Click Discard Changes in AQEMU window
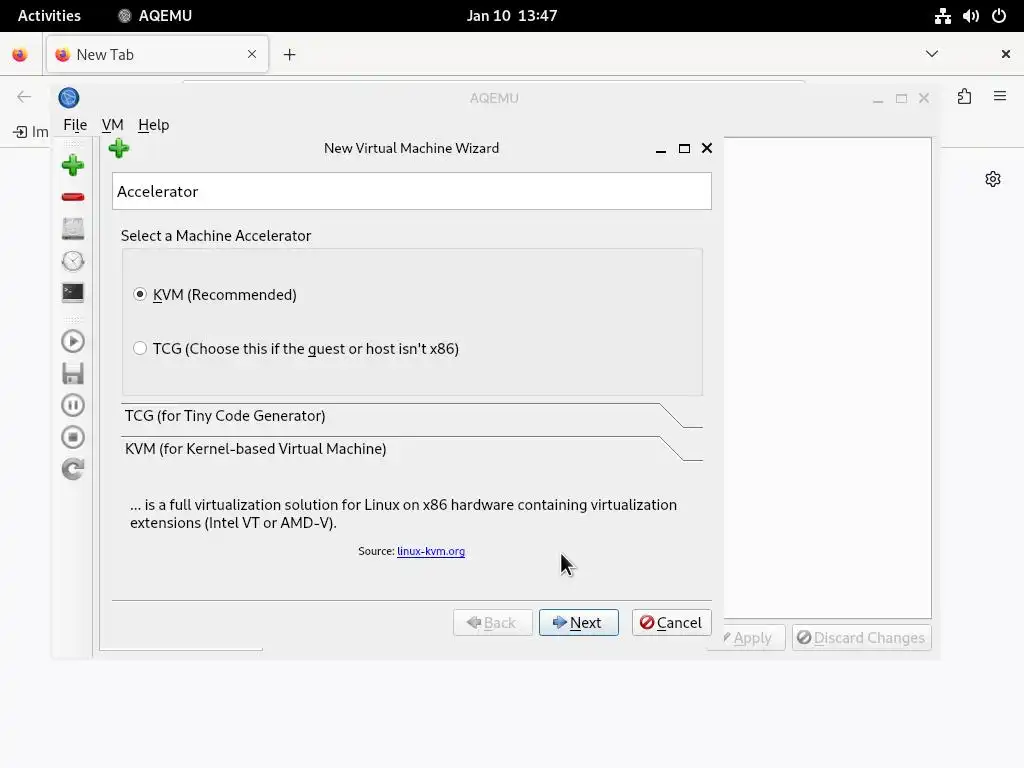 pos(861,637)
